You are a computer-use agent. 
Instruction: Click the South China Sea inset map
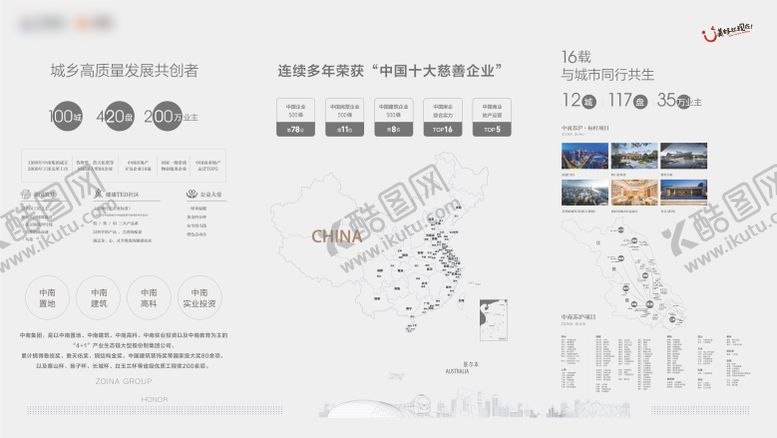pos(494,320)
